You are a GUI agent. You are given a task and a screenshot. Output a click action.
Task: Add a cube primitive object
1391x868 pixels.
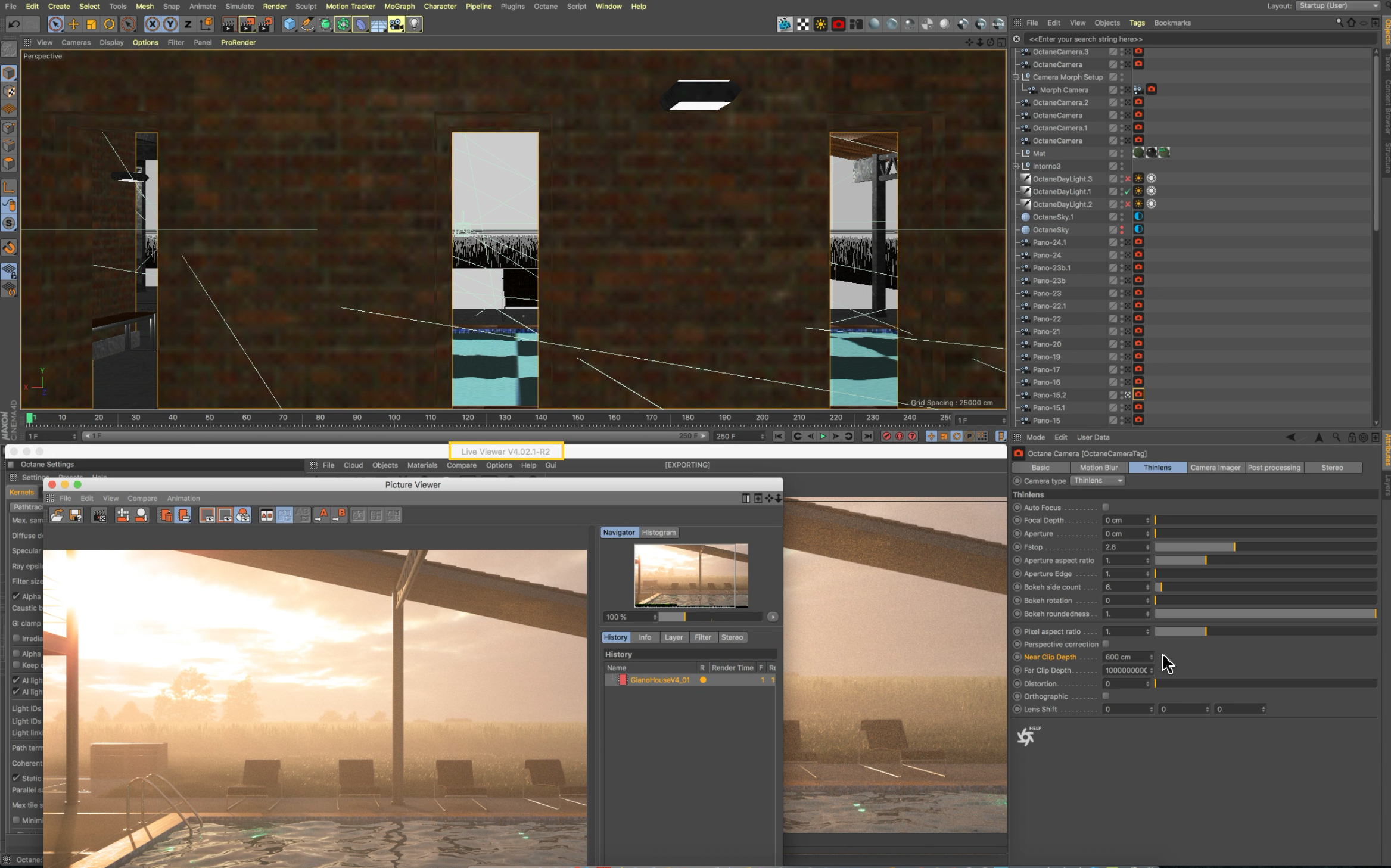(x=290, y=24)
